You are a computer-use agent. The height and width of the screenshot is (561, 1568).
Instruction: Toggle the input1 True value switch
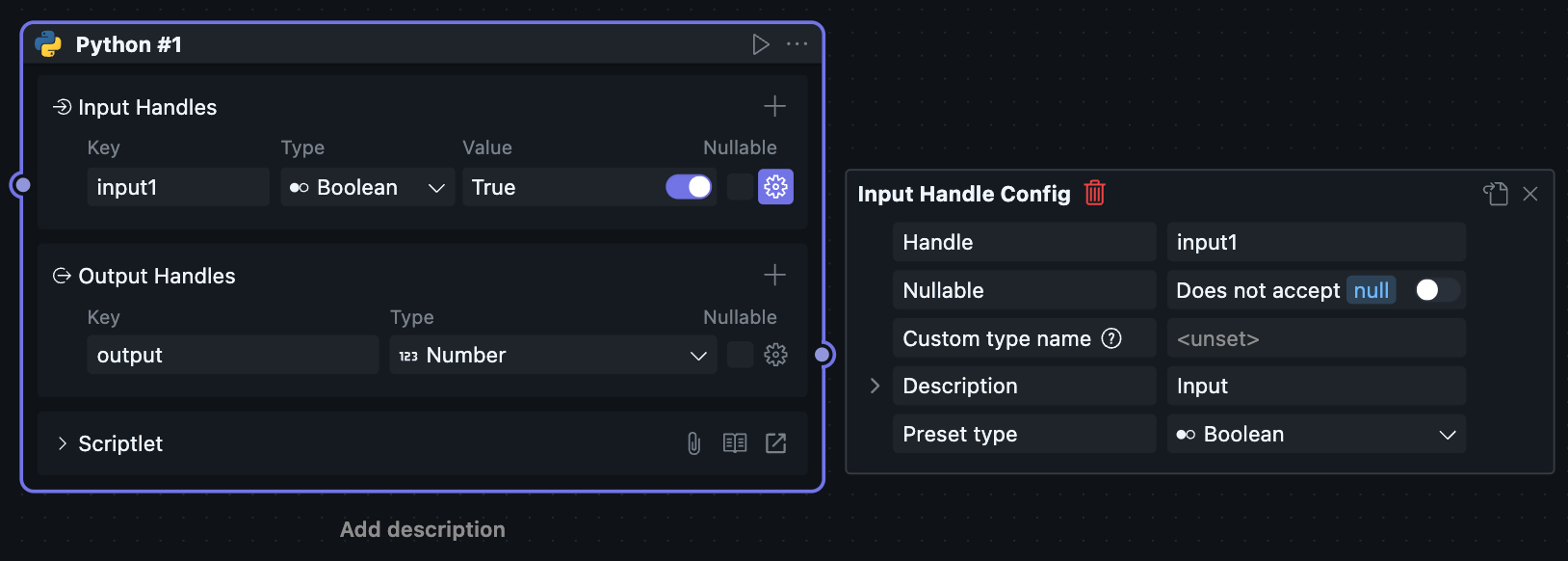(x=689, y=187)
